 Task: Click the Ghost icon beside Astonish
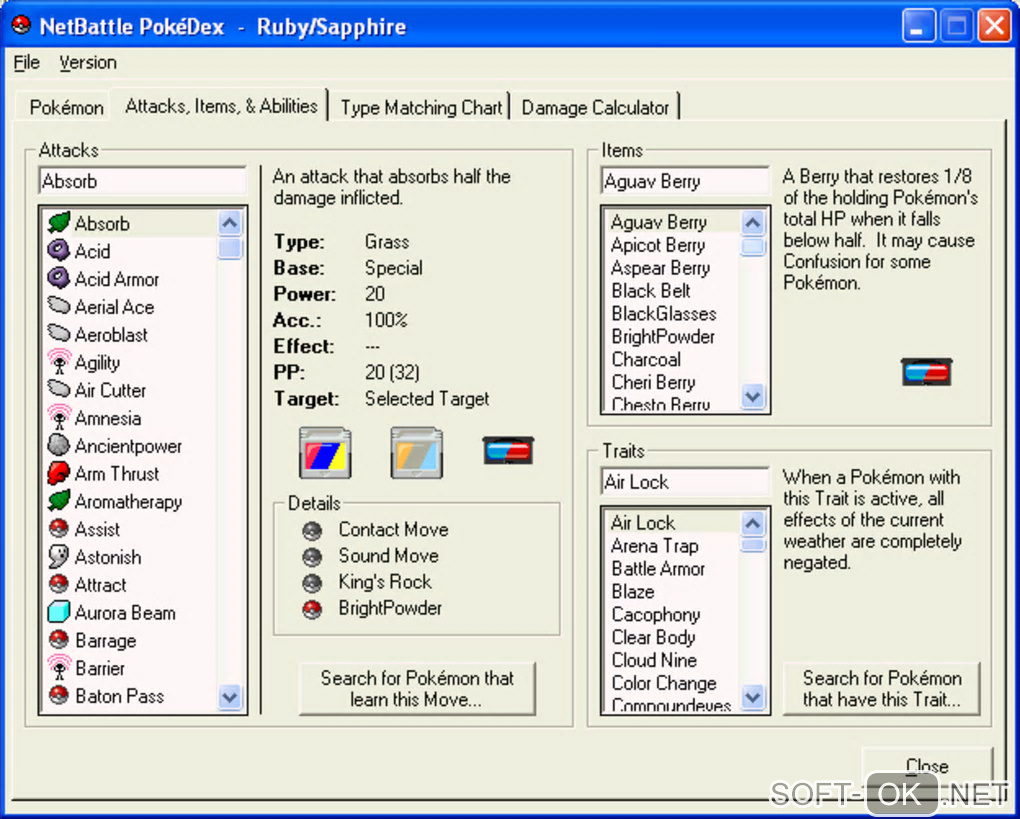[59, 557]
